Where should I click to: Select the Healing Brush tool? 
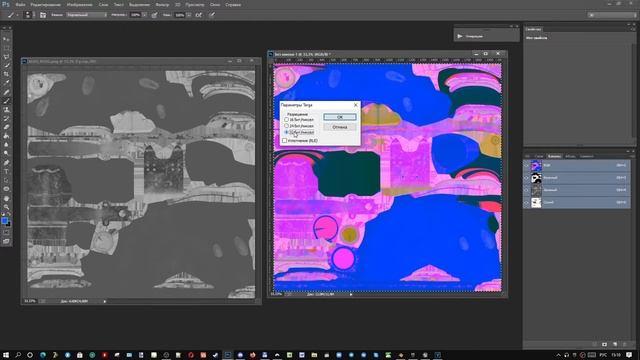(x=6, y=92)
